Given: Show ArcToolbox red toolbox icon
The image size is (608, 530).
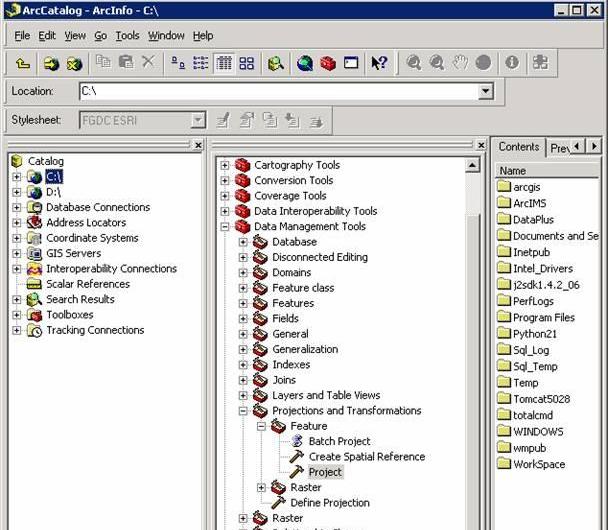Looking at the screenshot, I should [328, 63].
